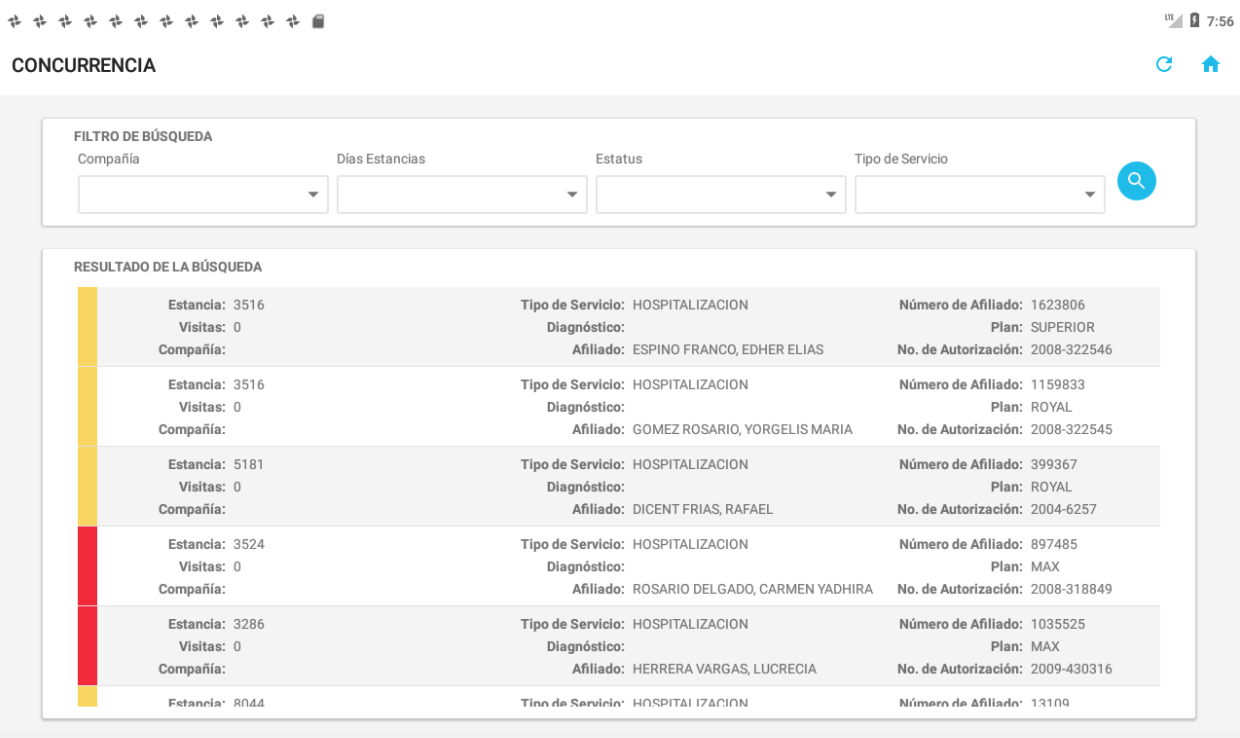Open the Compañía dropdown
This screenshot has height=738, width=1240.
pos(203,195)
